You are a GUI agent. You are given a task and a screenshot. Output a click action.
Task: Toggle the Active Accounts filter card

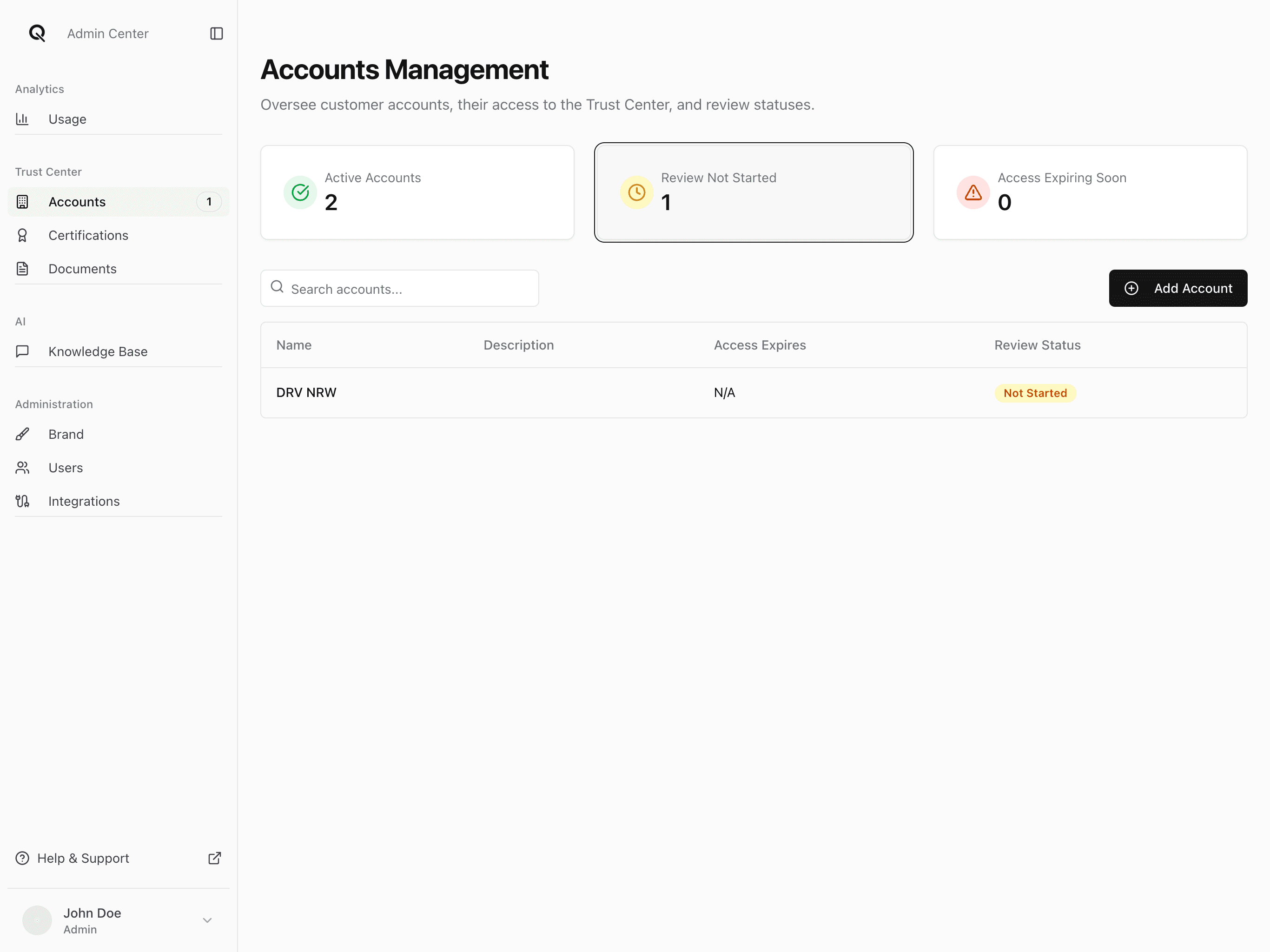pyautogui.click(x=417, y=192)
